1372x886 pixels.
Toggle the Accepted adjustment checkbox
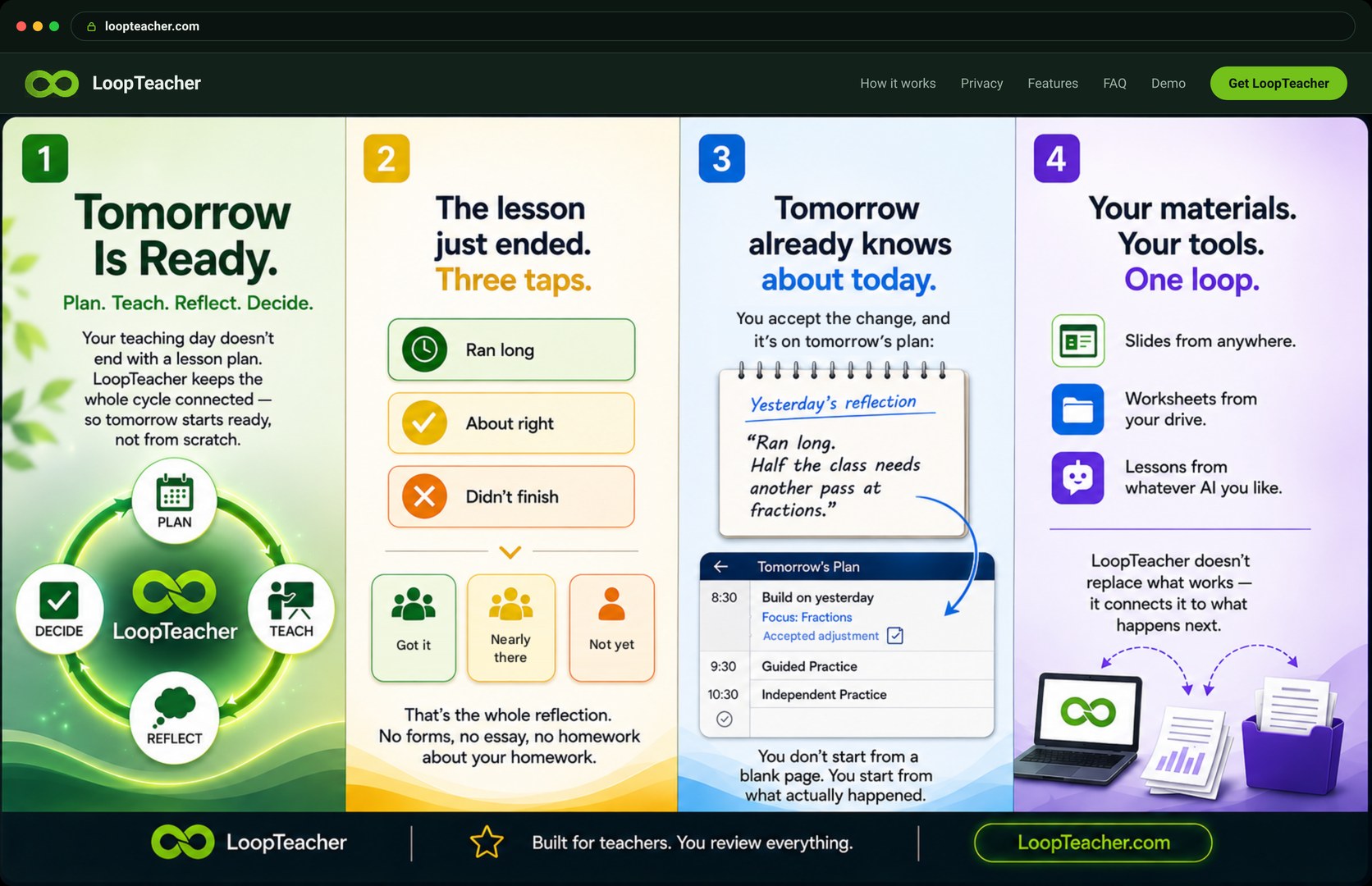click(895, 636)
